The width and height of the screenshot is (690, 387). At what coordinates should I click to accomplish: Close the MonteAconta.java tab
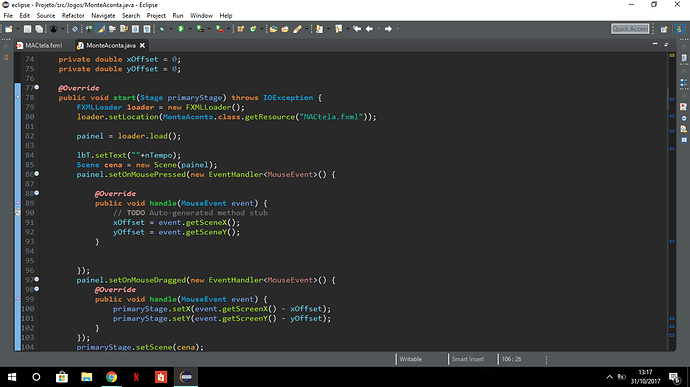pyautogui.click(x=142, y=45)
